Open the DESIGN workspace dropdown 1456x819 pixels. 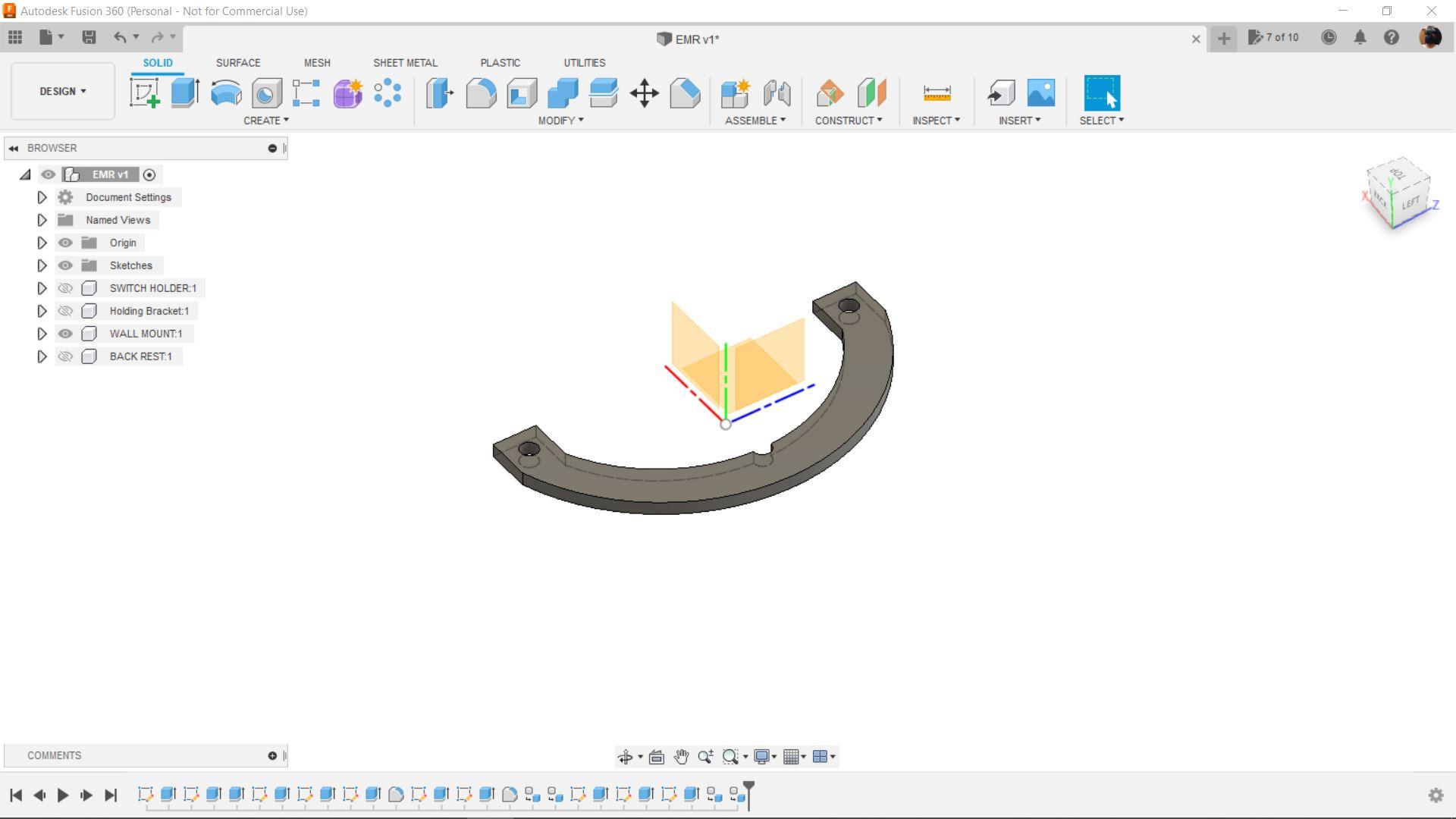[63, 91]
